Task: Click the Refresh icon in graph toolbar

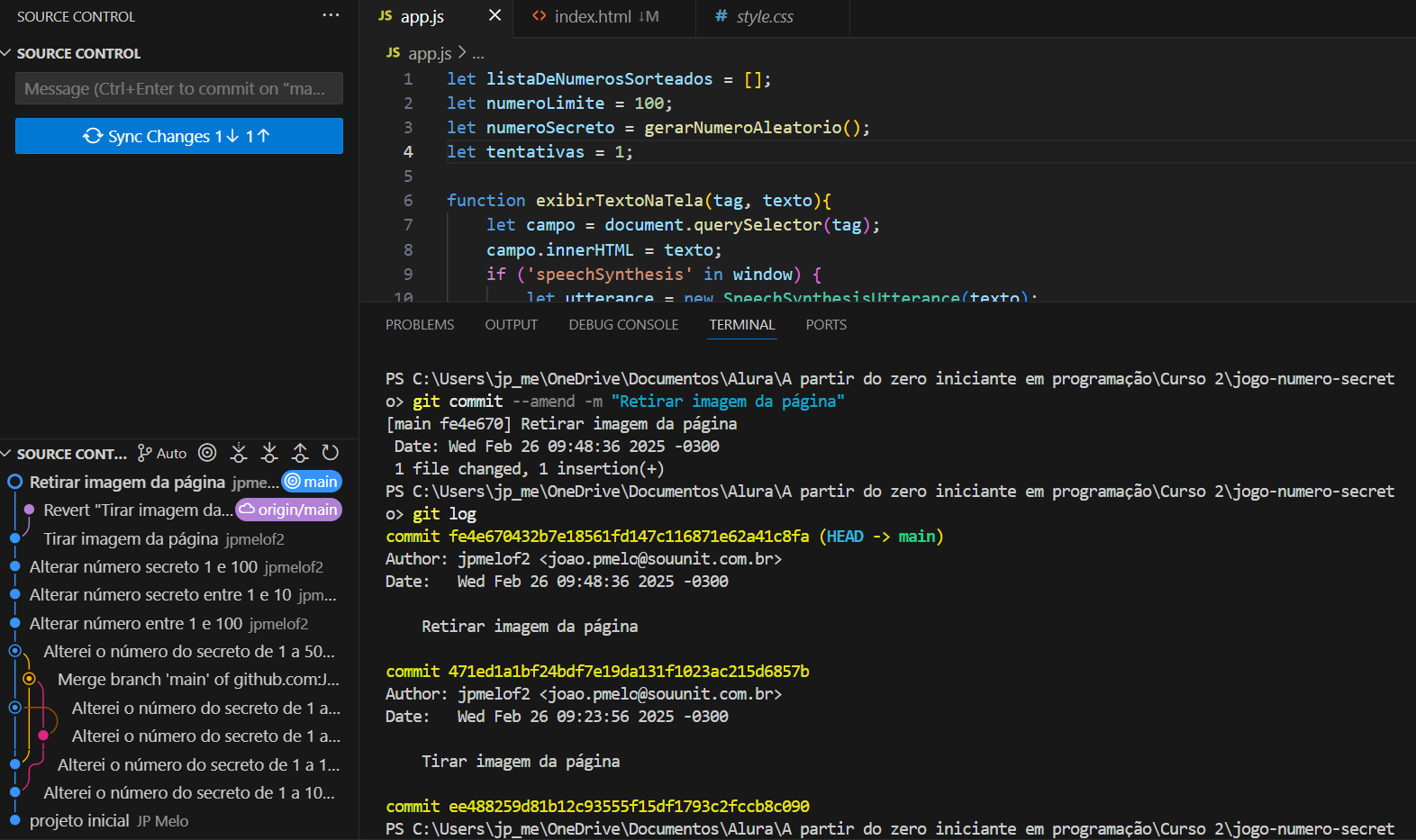Action: pos(331,453)
